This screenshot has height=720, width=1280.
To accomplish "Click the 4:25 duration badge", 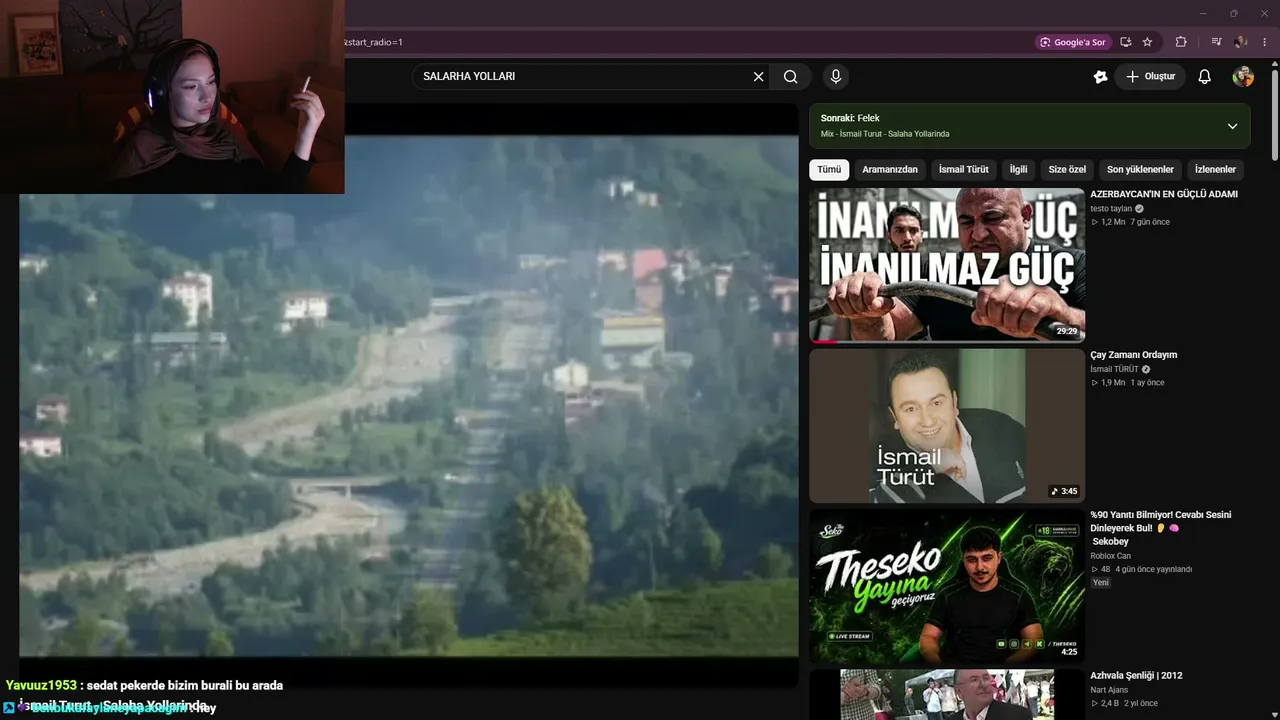I will point(1069,652).
